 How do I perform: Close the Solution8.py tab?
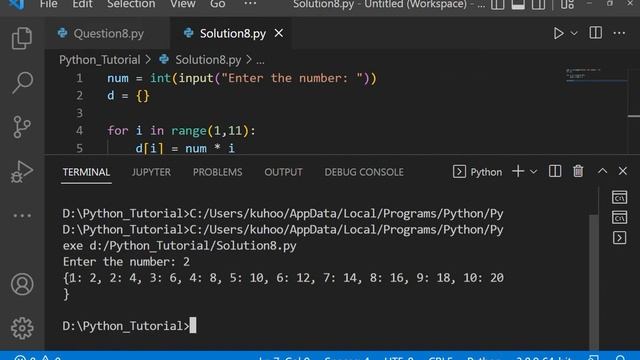click(279, 33)
